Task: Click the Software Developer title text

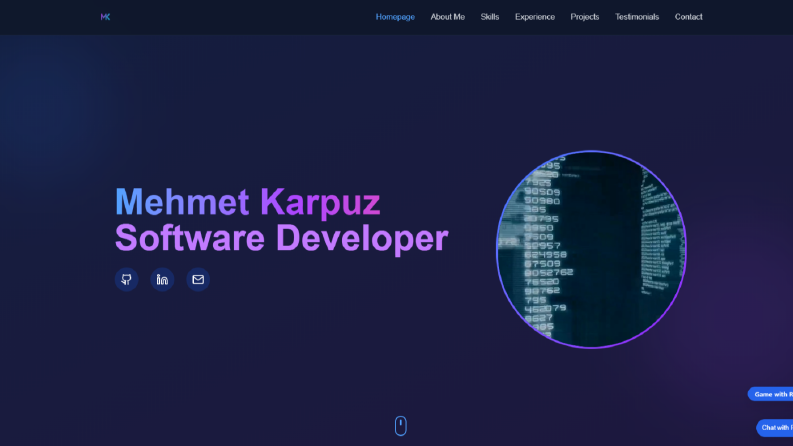Action: pos(282,238)
